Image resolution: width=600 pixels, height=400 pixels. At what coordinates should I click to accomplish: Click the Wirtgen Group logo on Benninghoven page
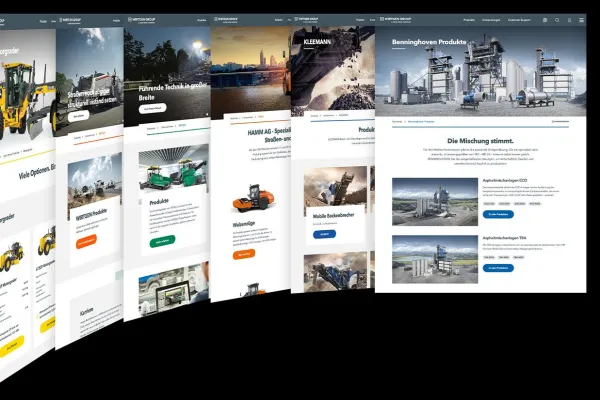coord(396,20)
